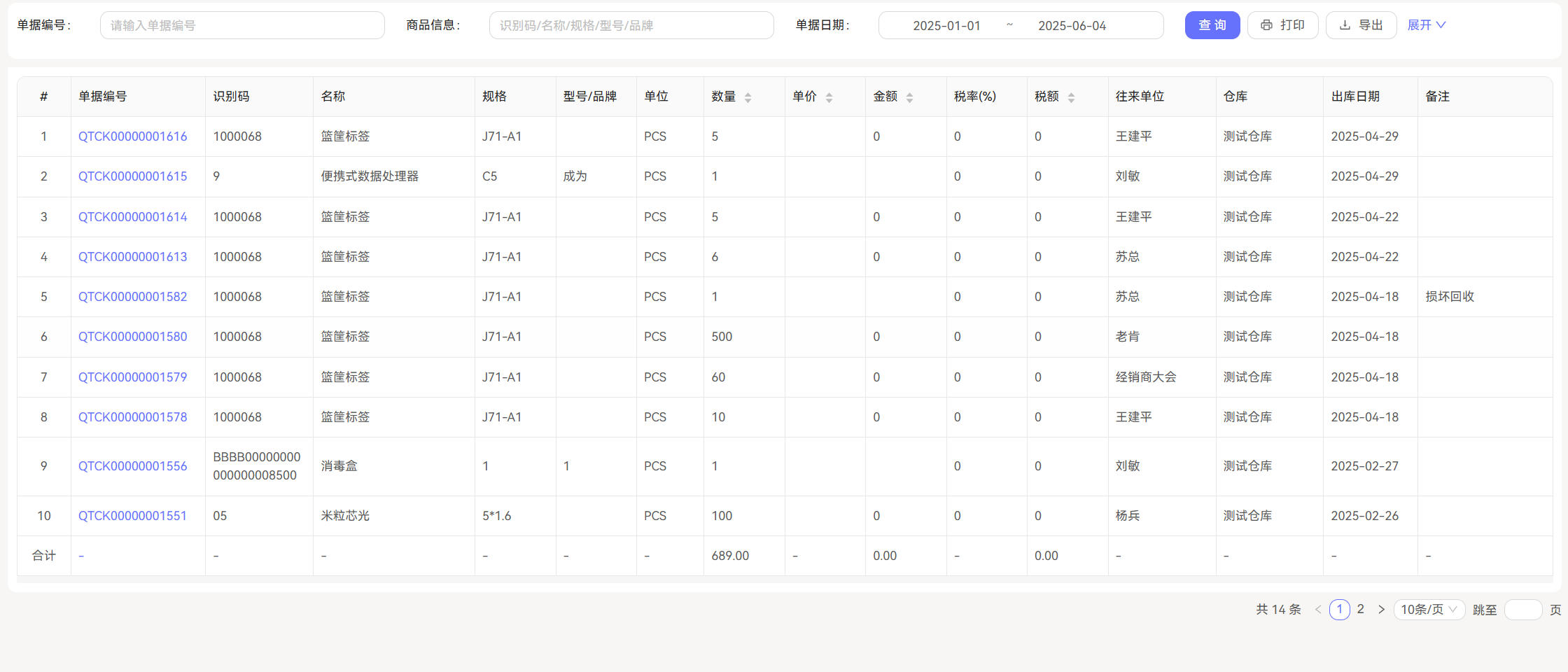
Task: Sort the 数量 column ascending
Action: click(x=749, y=92)
